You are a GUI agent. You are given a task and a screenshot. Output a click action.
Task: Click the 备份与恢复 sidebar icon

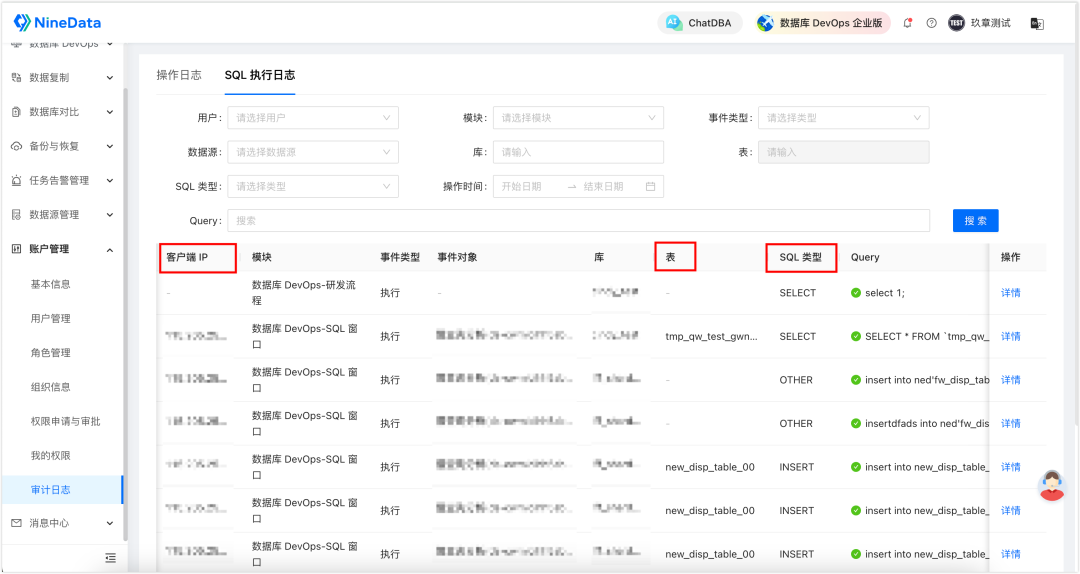coord(17,146)
